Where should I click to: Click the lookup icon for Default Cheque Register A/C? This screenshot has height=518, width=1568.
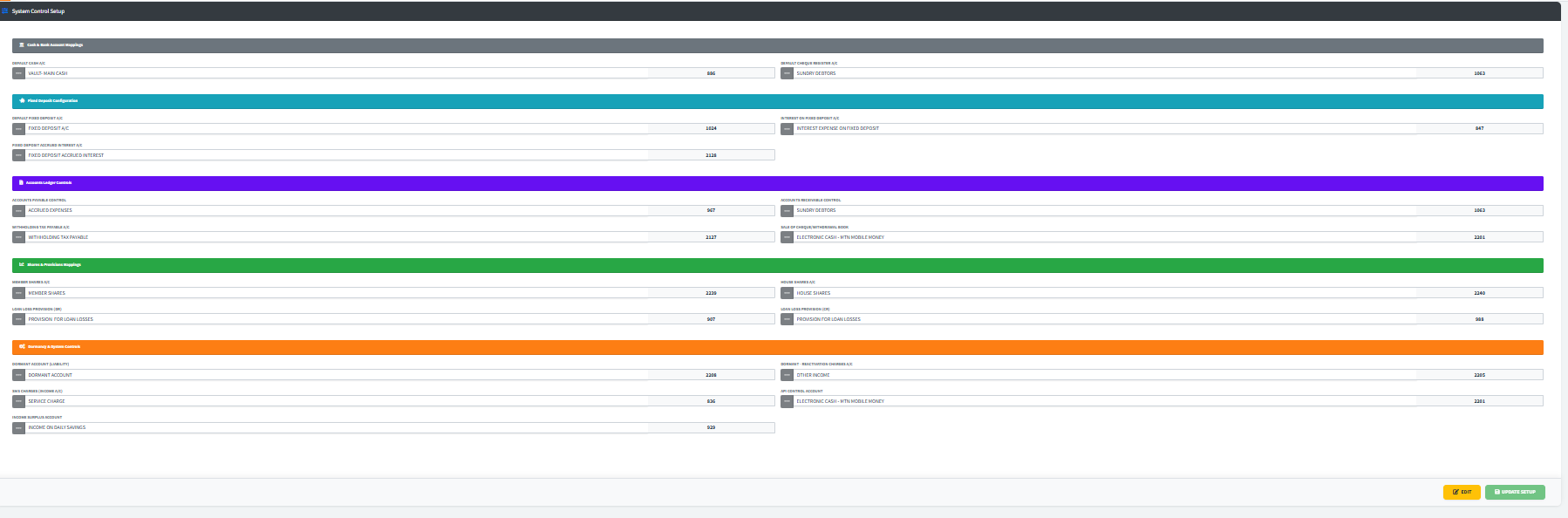pyautogui.click(x=787, y=73)
